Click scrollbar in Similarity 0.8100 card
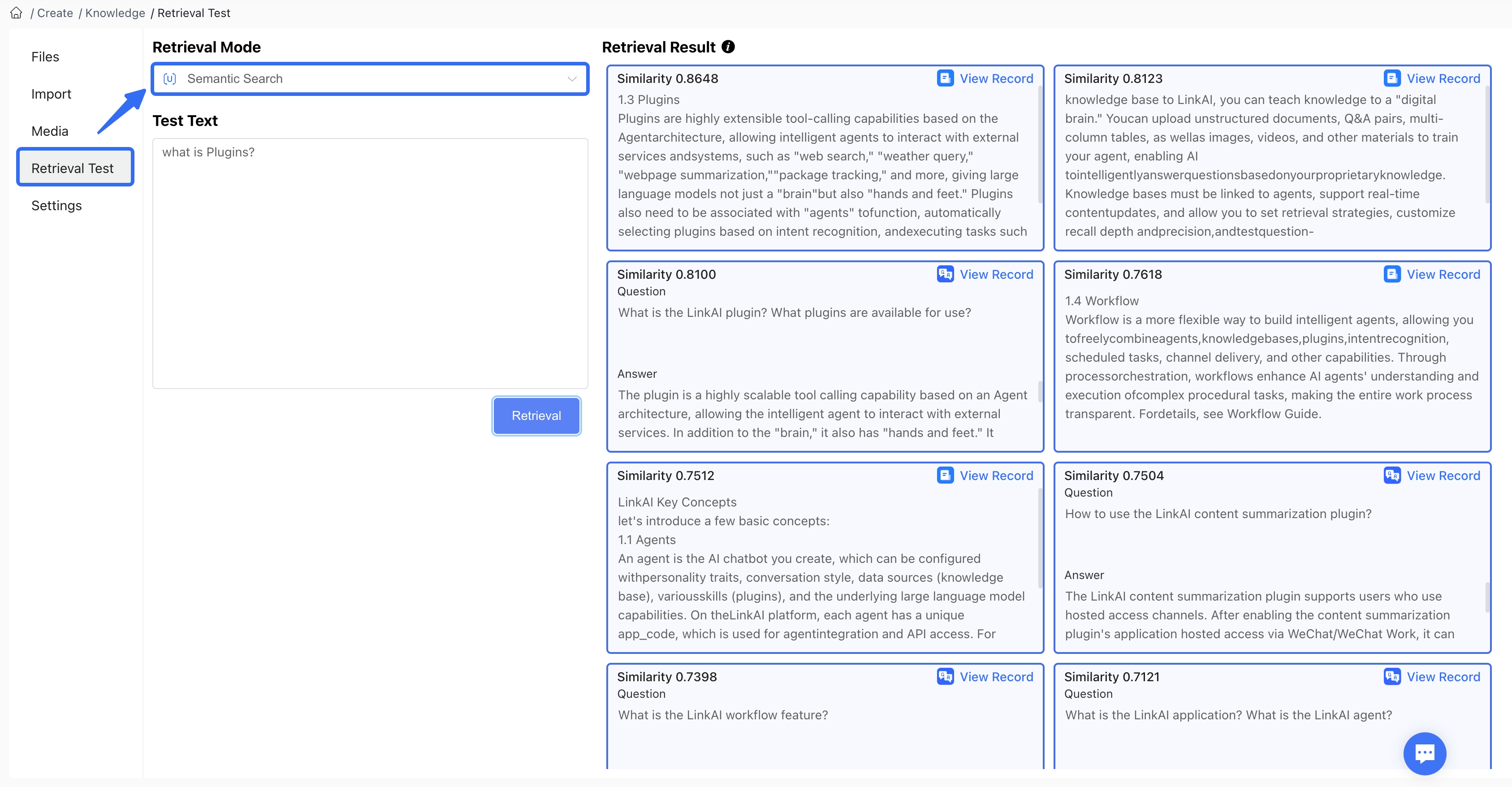 (1040, 391)
